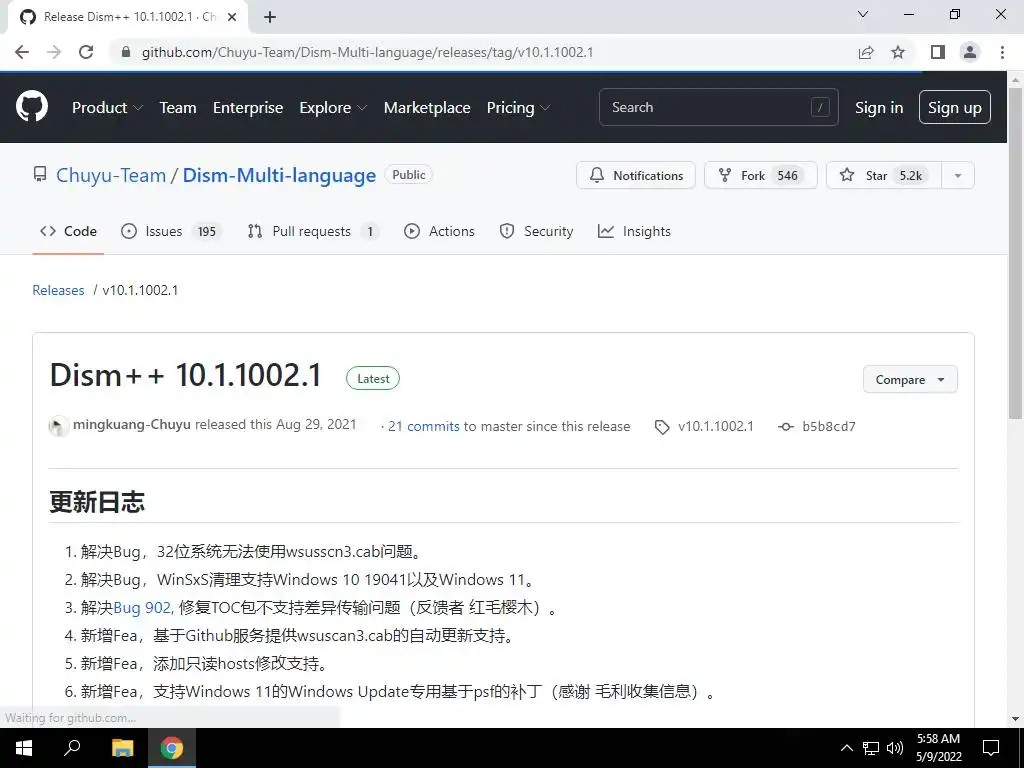Open the network tray icon

pos(871,748)
